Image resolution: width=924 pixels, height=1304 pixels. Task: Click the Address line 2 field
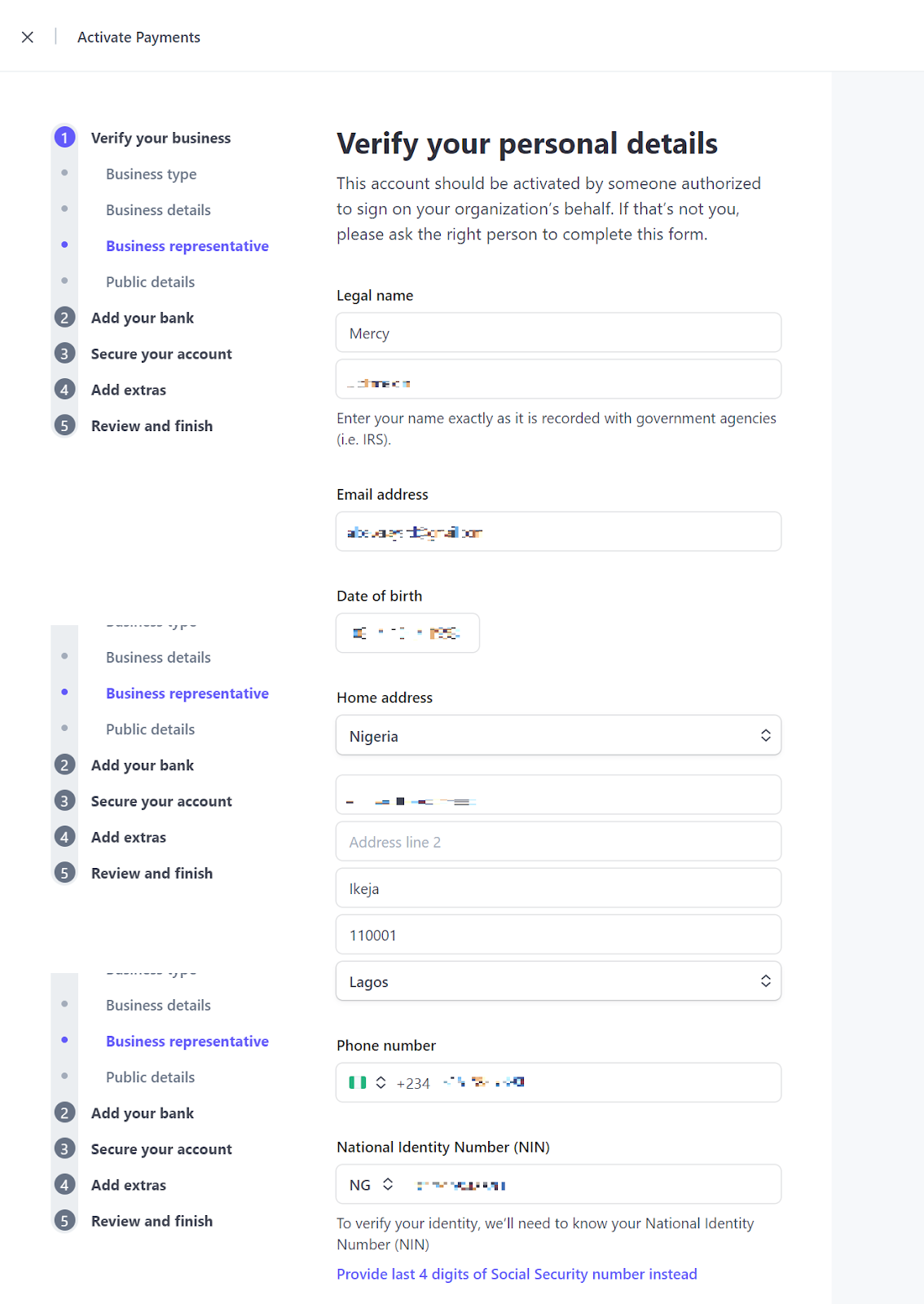[558, 842]
